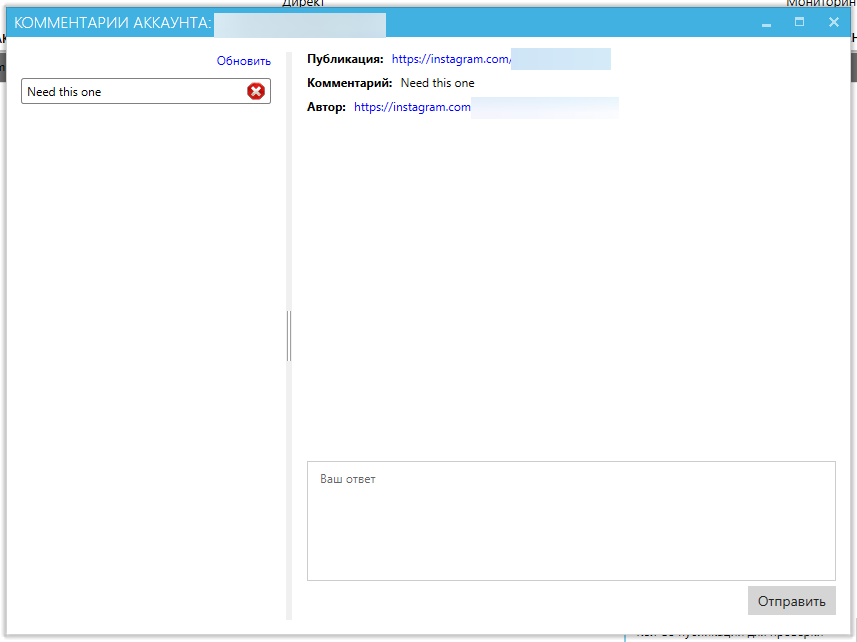The height and width of the screenshot is (642, 857).
Task: Open the Автор instagram profile link
Action: (412, 107)
